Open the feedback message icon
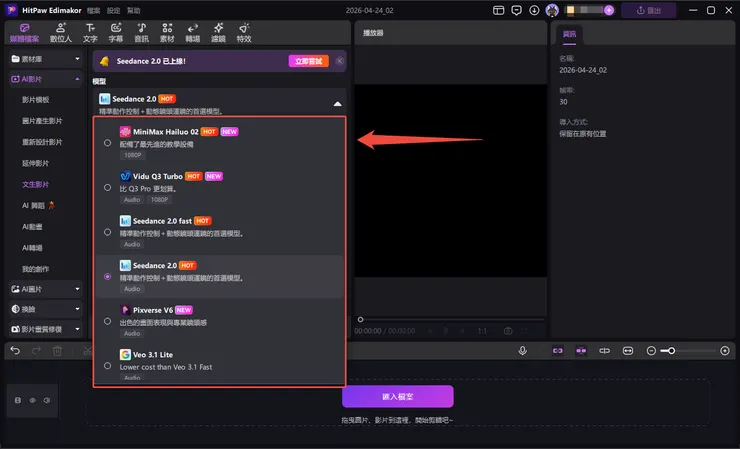This screenshot has height=449, width=740. coord(516,10)
